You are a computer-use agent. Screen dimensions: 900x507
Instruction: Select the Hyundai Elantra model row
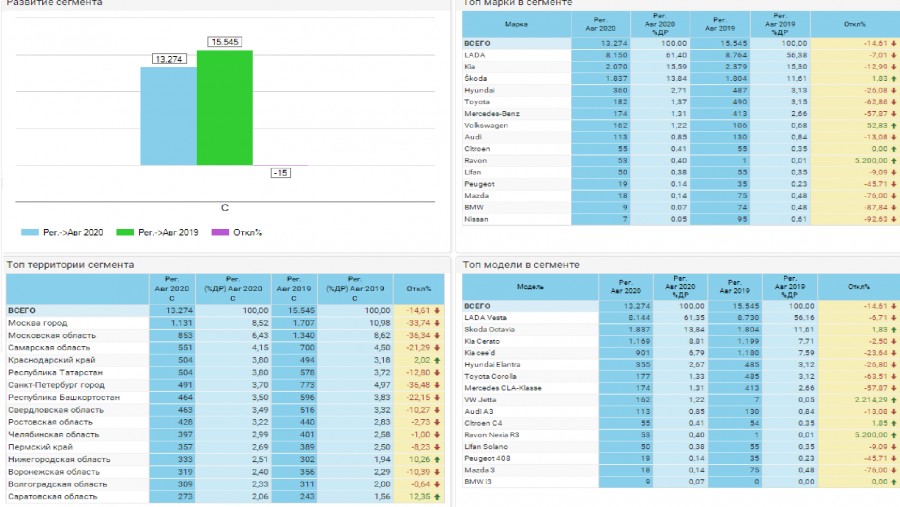tap(681, 365)
